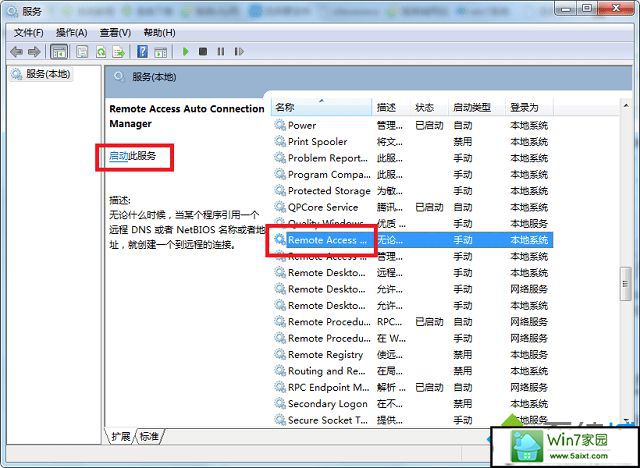
Task: Click gear icon of Routing and Re... row
Action: 280,370
